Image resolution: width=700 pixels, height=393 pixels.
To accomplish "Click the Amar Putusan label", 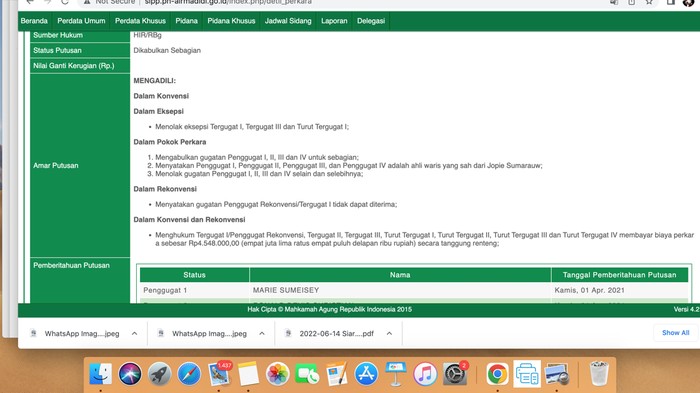I will click(x=56, y=165).
